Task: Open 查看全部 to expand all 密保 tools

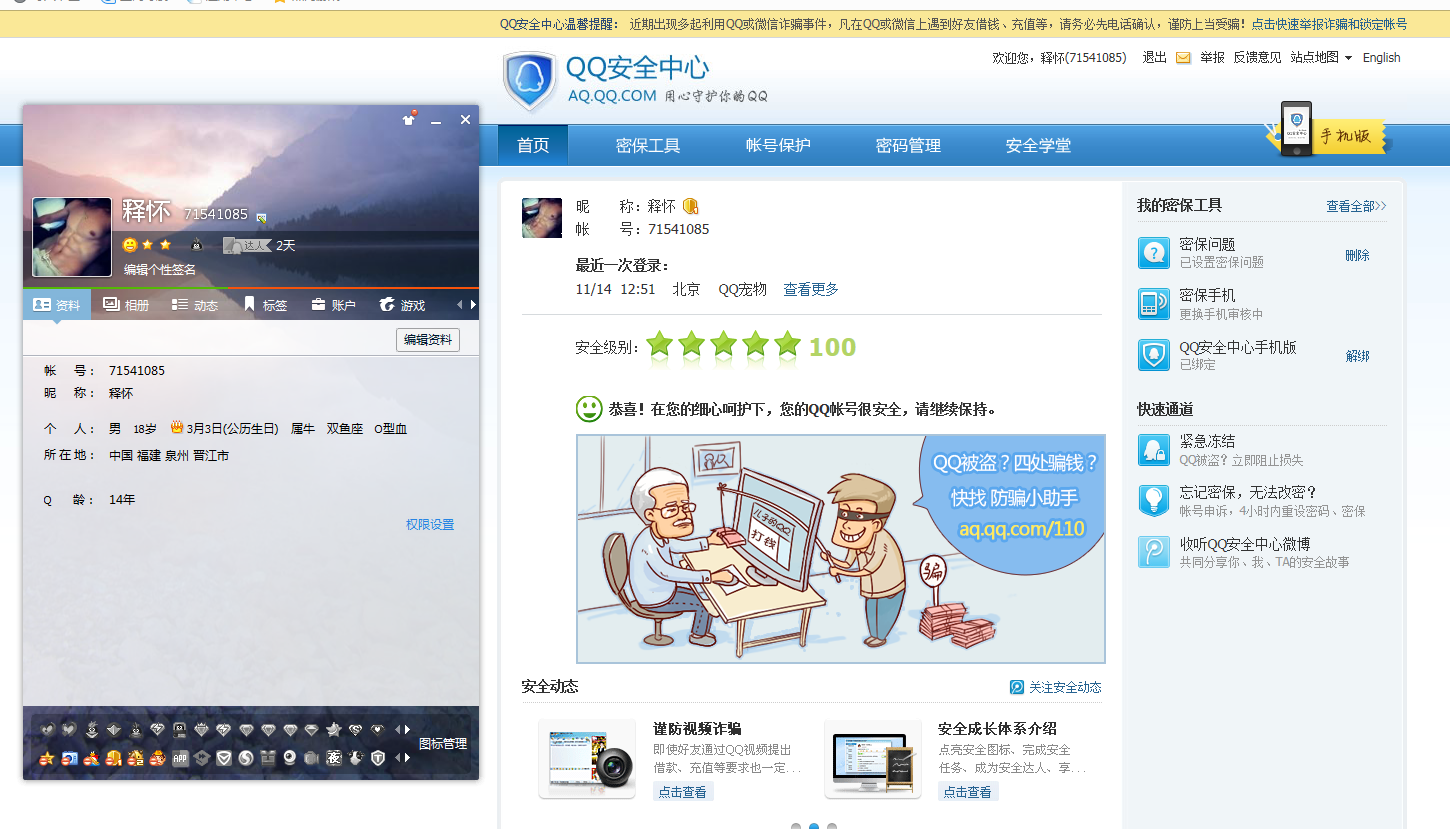Action: point(1356,206)
